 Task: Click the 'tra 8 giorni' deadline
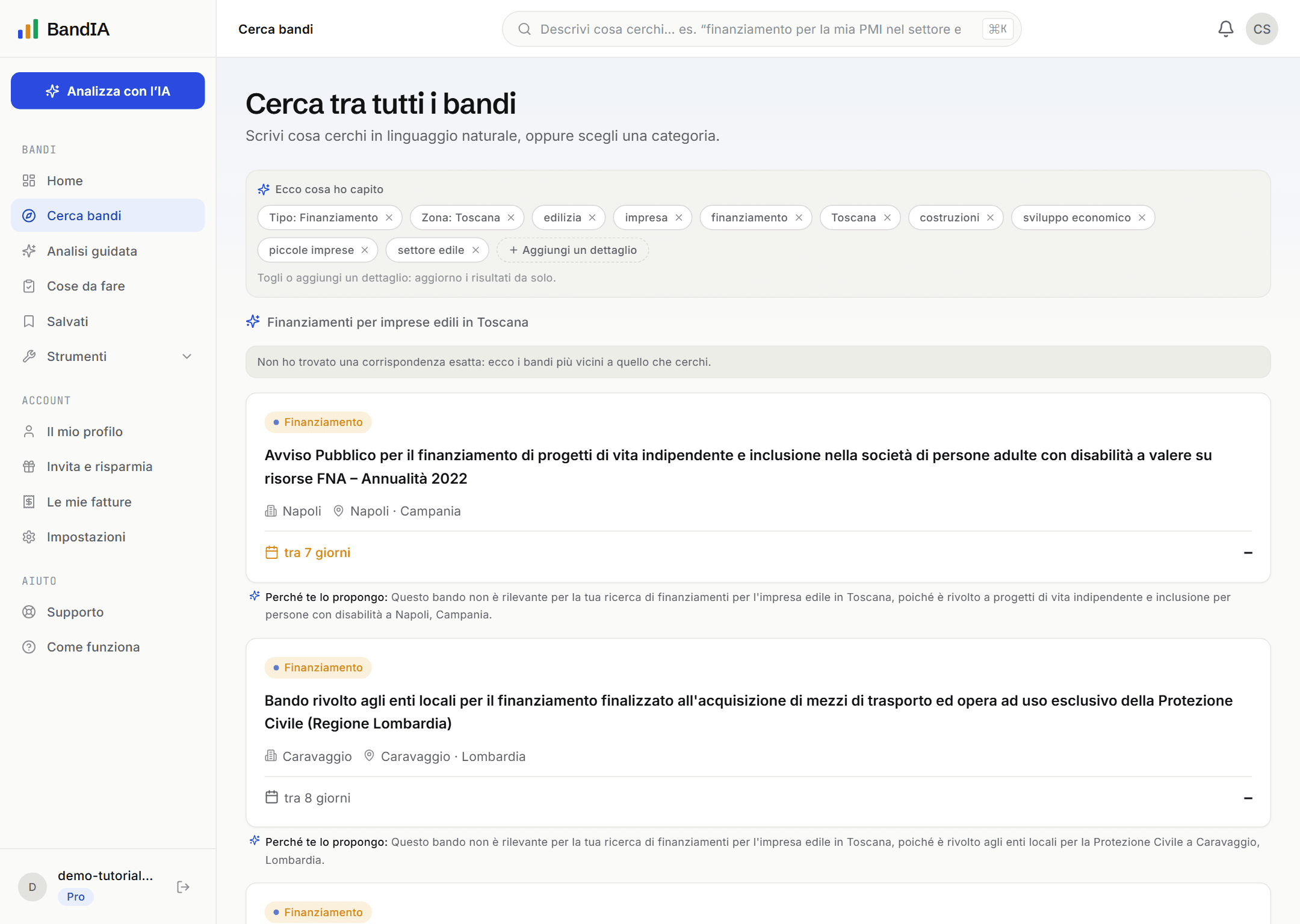tap(308, 798)
